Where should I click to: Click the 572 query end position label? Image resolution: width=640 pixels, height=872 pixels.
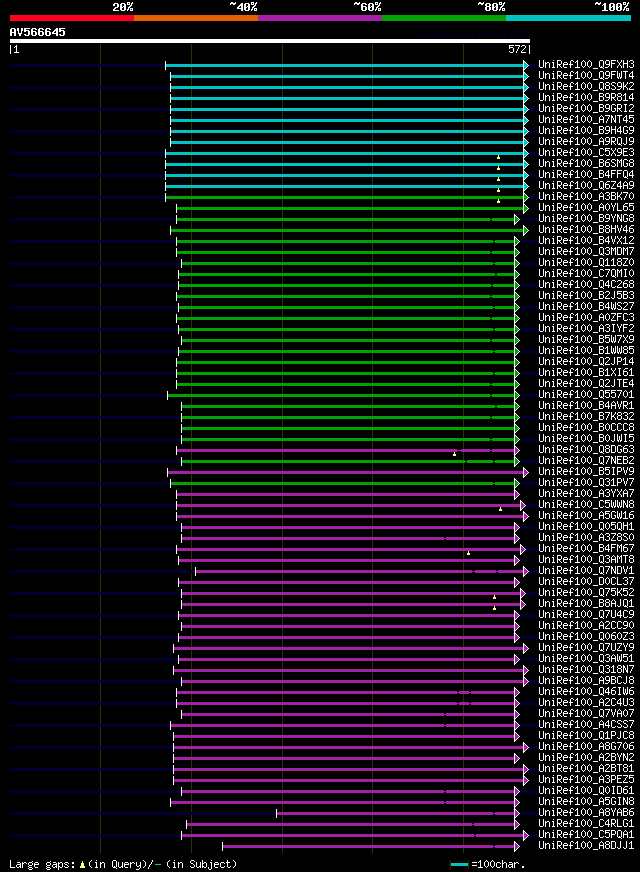click(517, 49)
